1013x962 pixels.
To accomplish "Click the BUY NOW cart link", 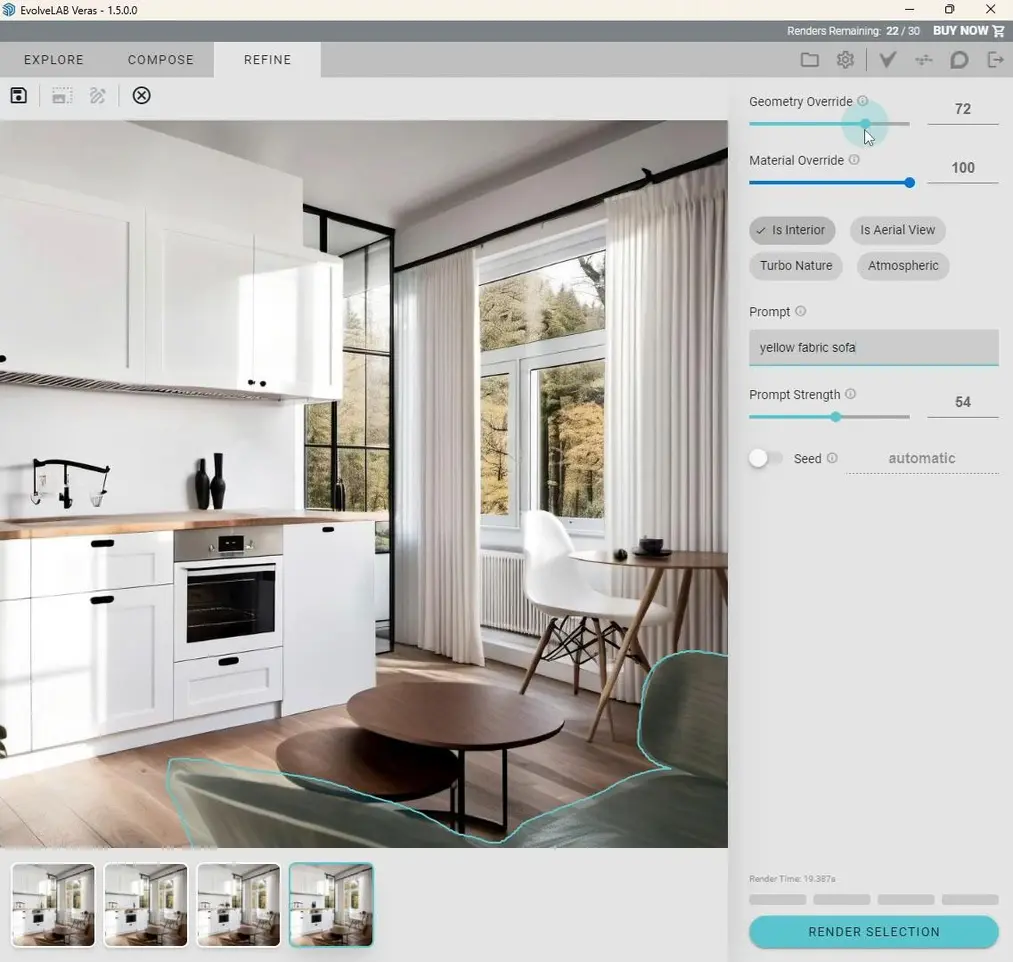I will pyautogui.click(x=968, y=31).
